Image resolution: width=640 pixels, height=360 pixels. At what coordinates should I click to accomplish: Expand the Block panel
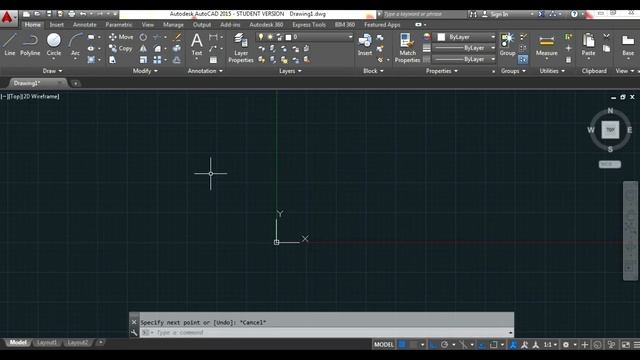pyautogui.click(x=373, y=71)
